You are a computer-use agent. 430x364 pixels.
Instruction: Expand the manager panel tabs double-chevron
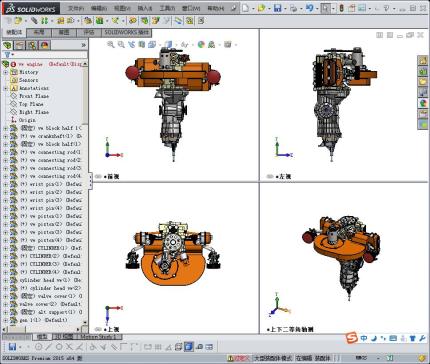pos(83,45)
